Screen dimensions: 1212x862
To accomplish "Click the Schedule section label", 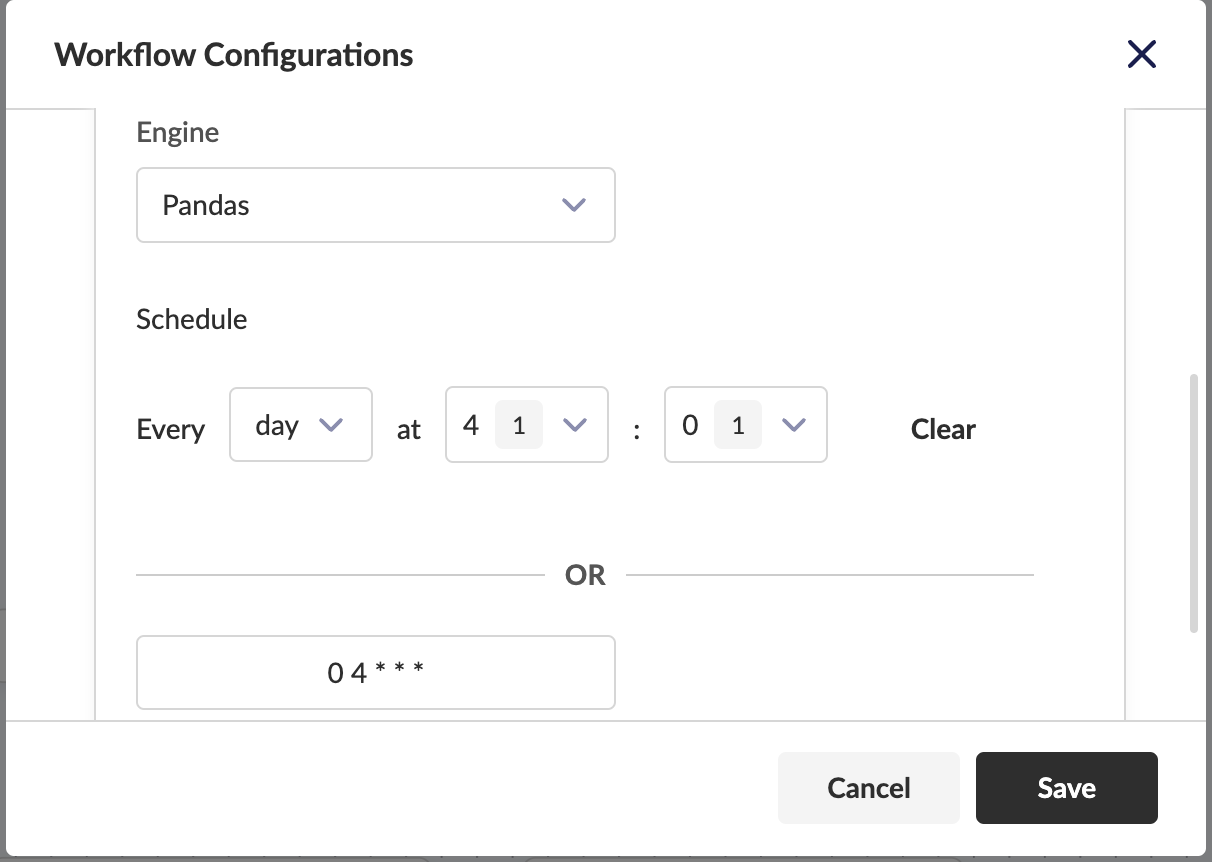I will (192, 319).
